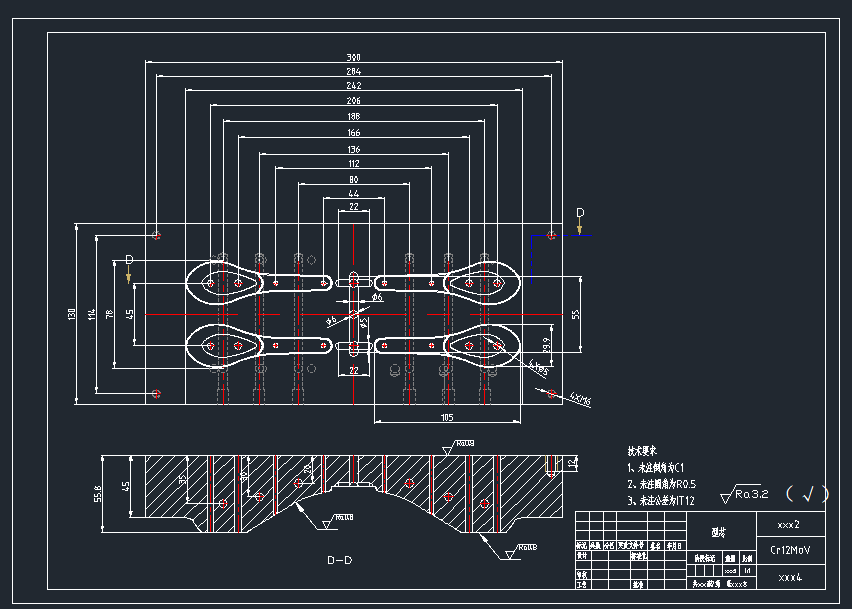This screenshot has height=609, width=852.
Task: Click the Ra3.2 surface roughness symbol
Action: click(x=744, y=494)
